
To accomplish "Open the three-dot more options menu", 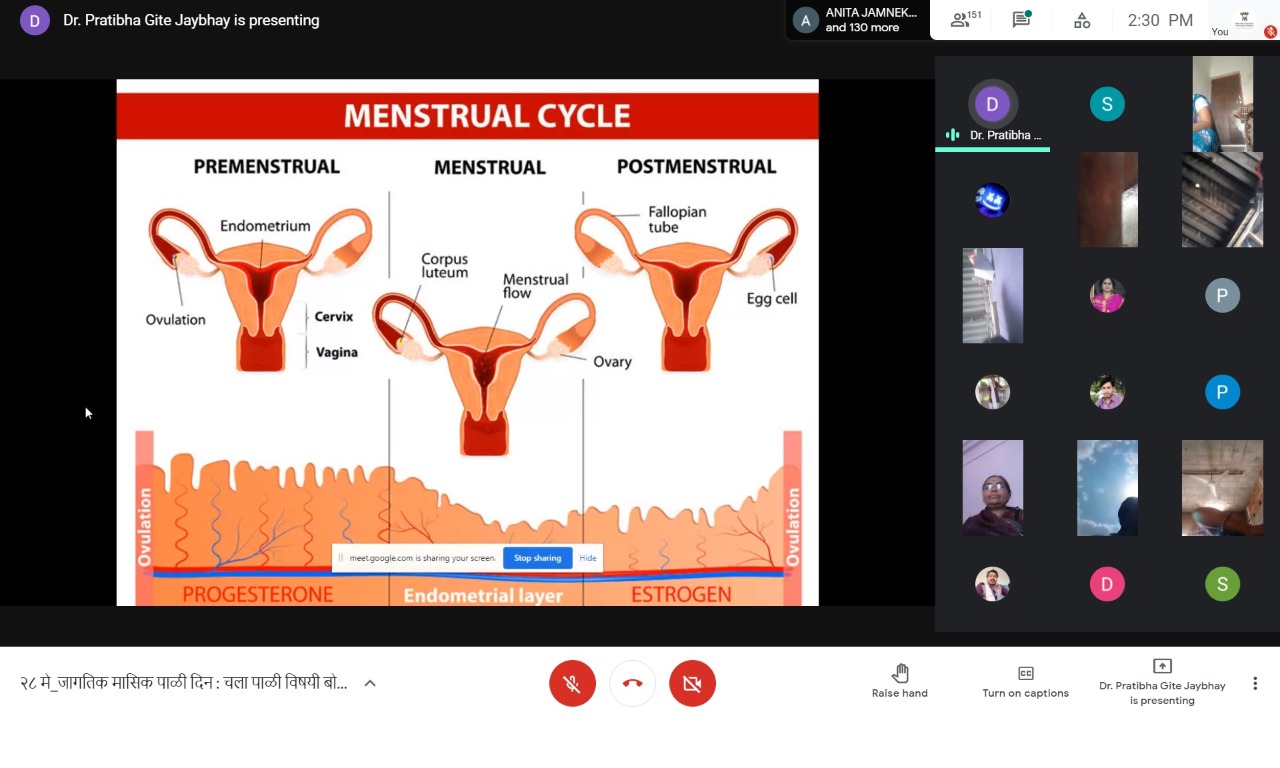I will click(x=1255, y=684).
